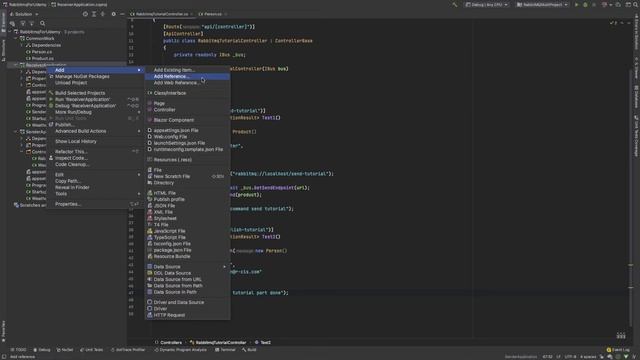Expand Dependencies under CommonWork
The width and height of the screenshot is (640, 360).
pos(22,45)
